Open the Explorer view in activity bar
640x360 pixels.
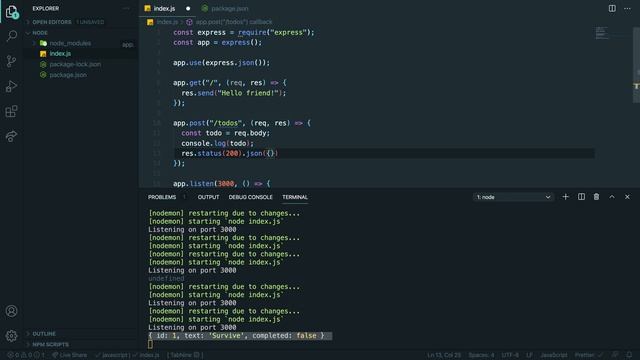[x=11, y=12]
